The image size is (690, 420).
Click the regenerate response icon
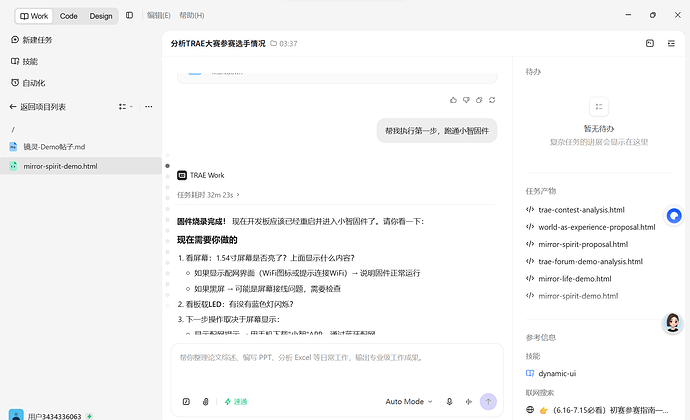click(x=492, y=100)
